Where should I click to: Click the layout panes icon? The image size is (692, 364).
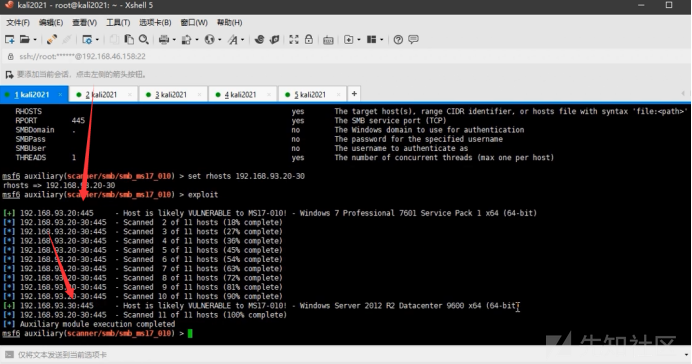372,40
